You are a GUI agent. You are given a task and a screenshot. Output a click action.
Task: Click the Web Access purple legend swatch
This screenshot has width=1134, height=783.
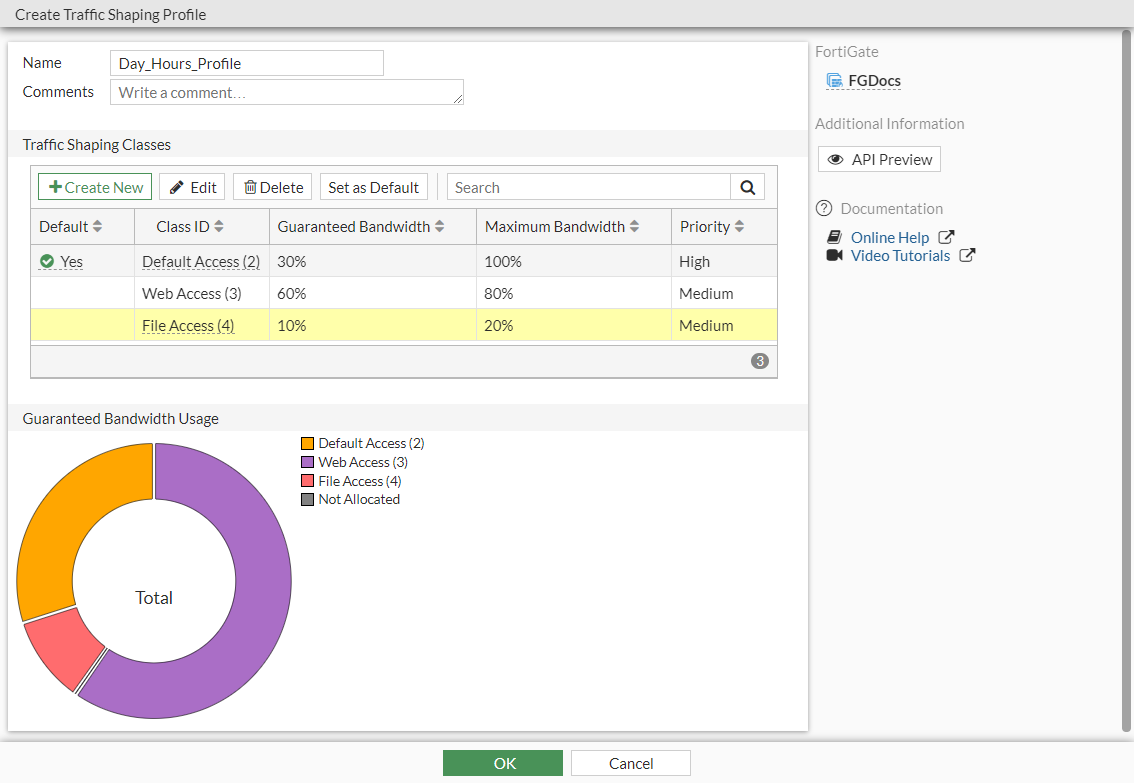[307, 461]
